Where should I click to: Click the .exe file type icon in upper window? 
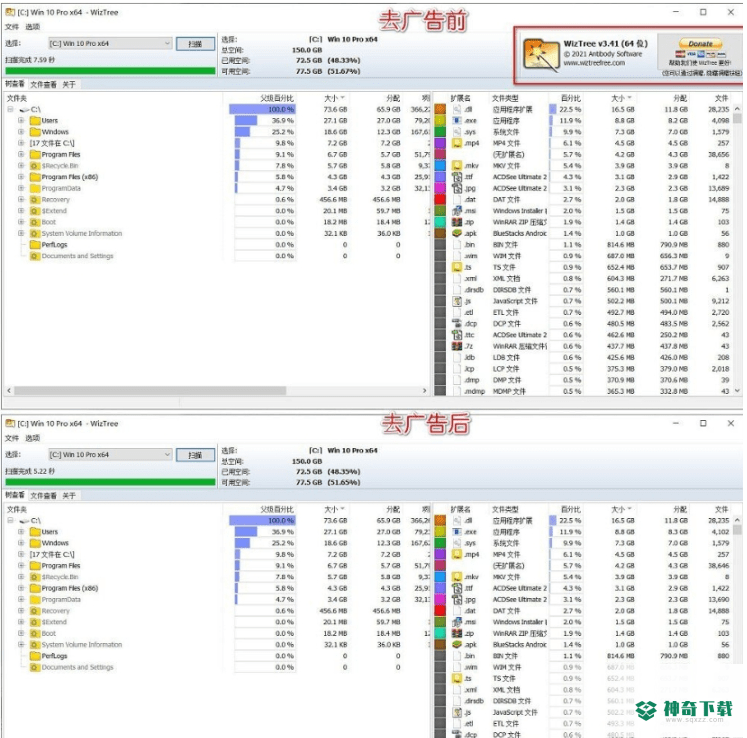pos(457,121)
